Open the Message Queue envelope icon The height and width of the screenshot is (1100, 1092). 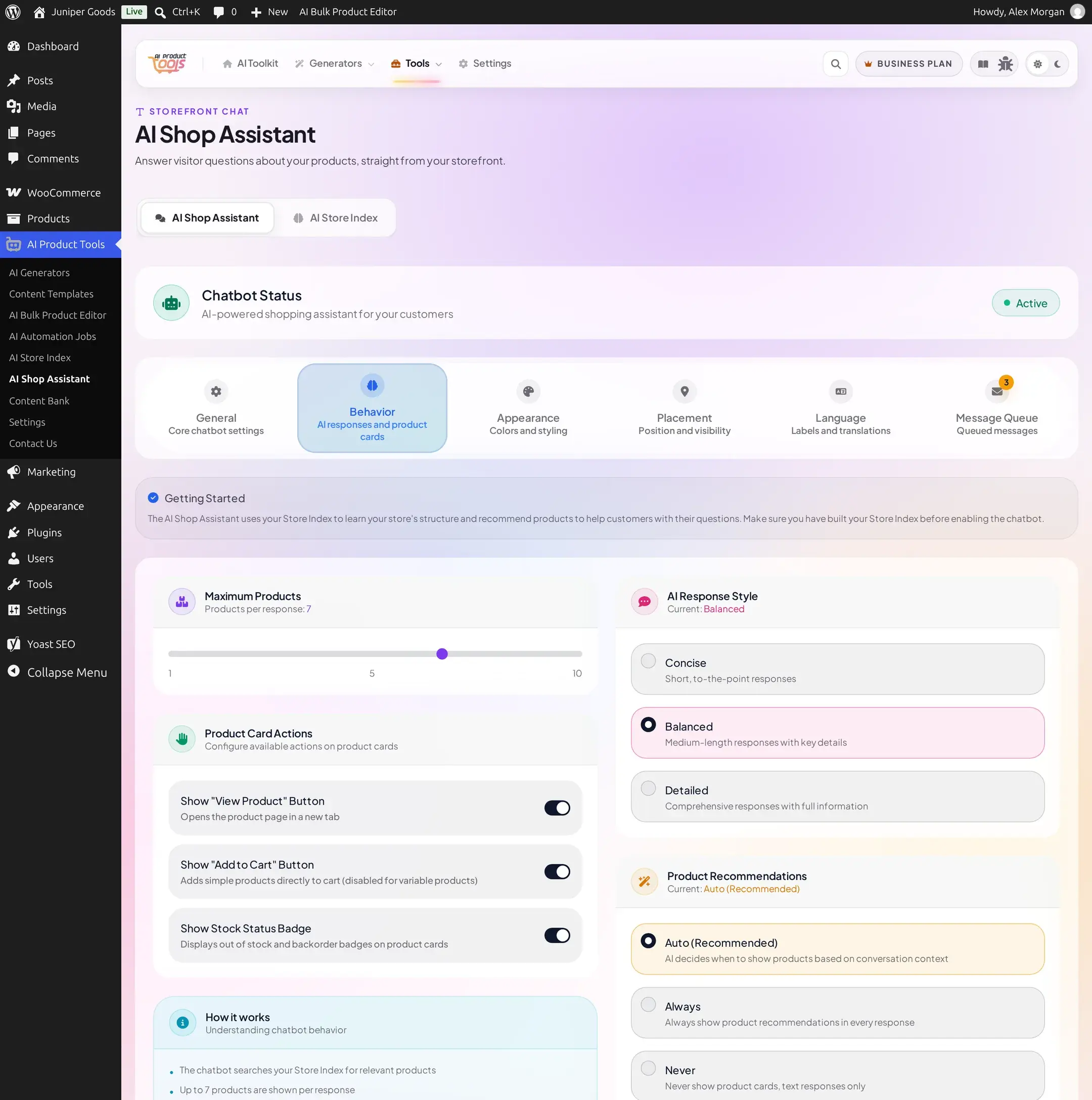pos(996,391)
